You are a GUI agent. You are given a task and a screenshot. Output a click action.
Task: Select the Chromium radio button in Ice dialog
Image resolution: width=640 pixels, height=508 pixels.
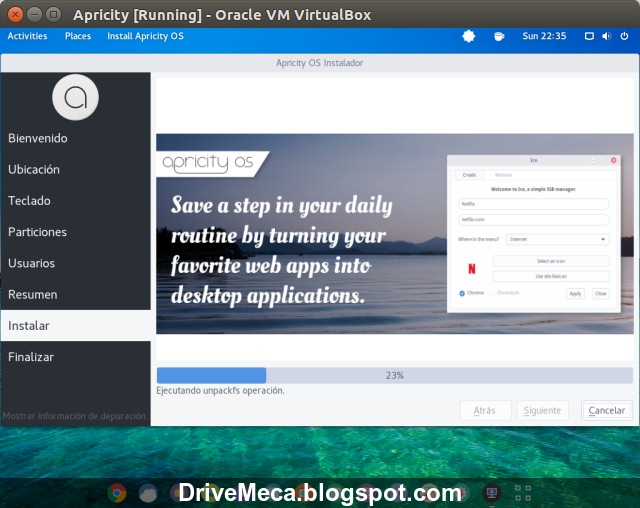pos(492,293)
